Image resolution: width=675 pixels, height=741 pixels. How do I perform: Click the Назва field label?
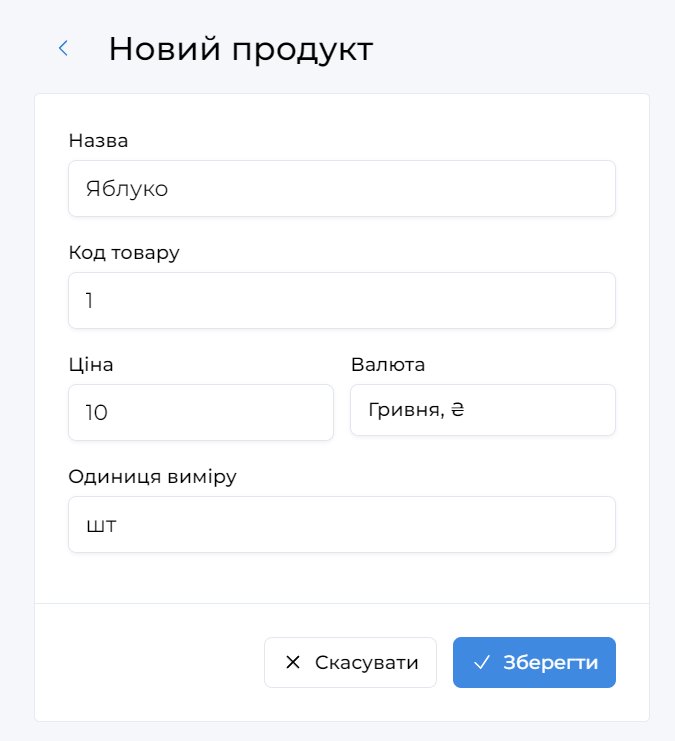(x=98, y=141)
